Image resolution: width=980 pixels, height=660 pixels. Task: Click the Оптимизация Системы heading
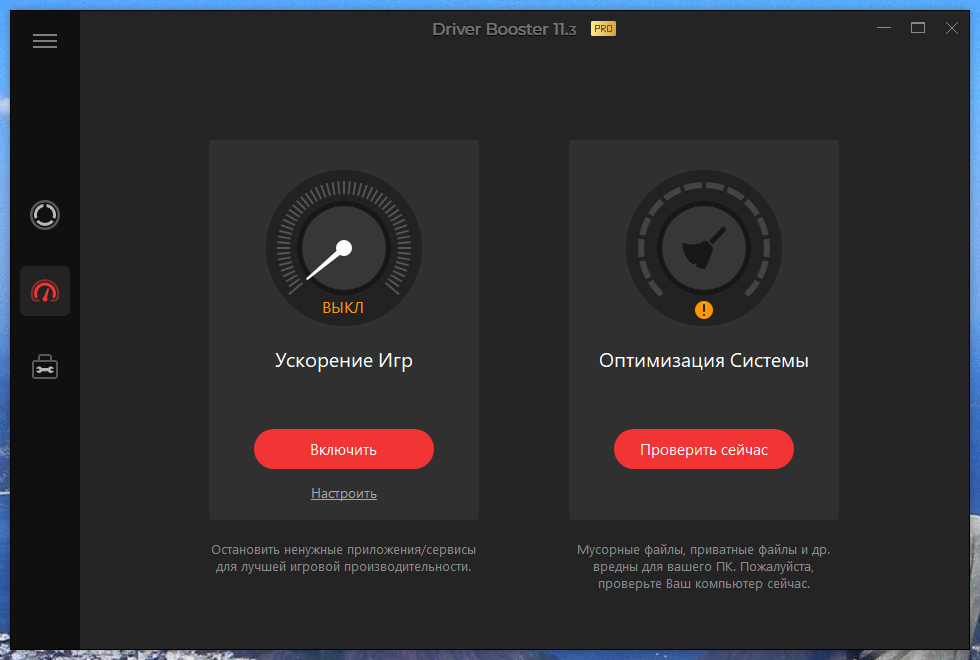click(704, 361)
